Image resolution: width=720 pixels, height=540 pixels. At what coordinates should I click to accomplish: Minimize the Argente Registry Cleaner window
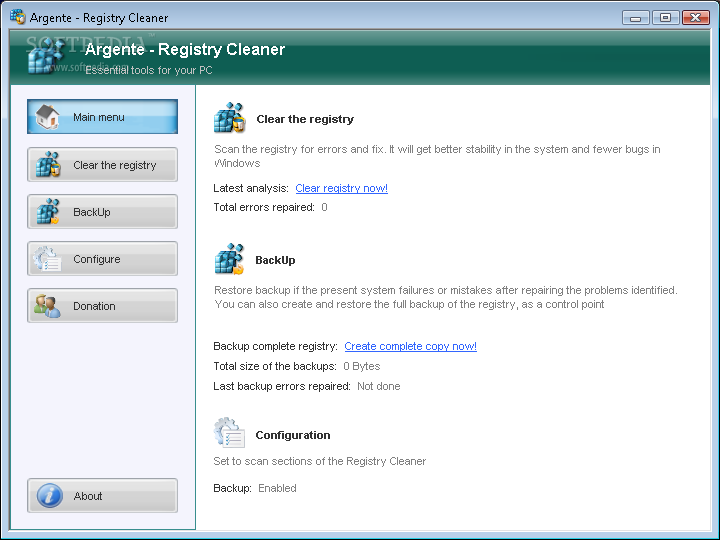click(636, 18)
